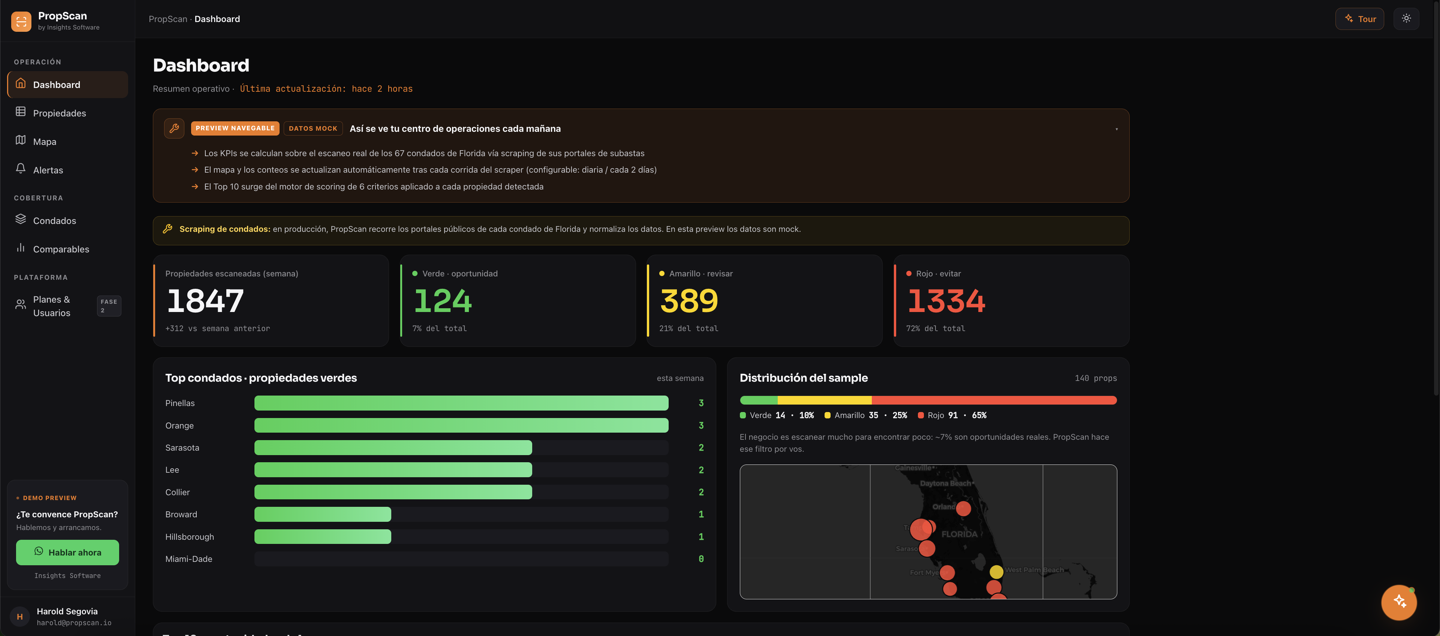
Task: Click the Rojo evitar 1334 card
Action: coord(1011,301)
